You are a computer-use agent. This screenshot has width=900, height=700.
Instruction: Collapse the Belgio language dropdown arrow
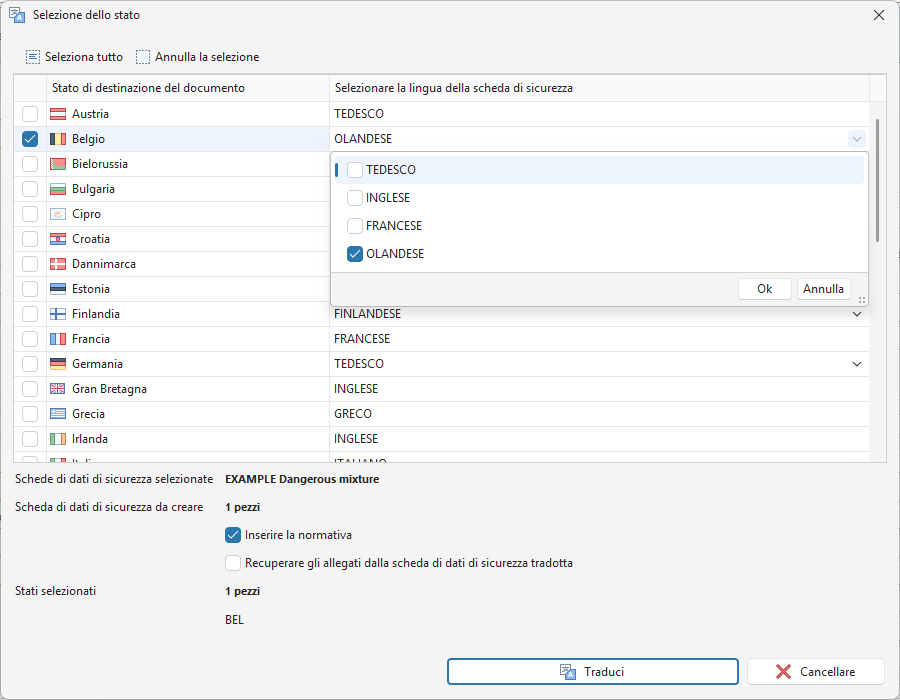pos(857,139)
